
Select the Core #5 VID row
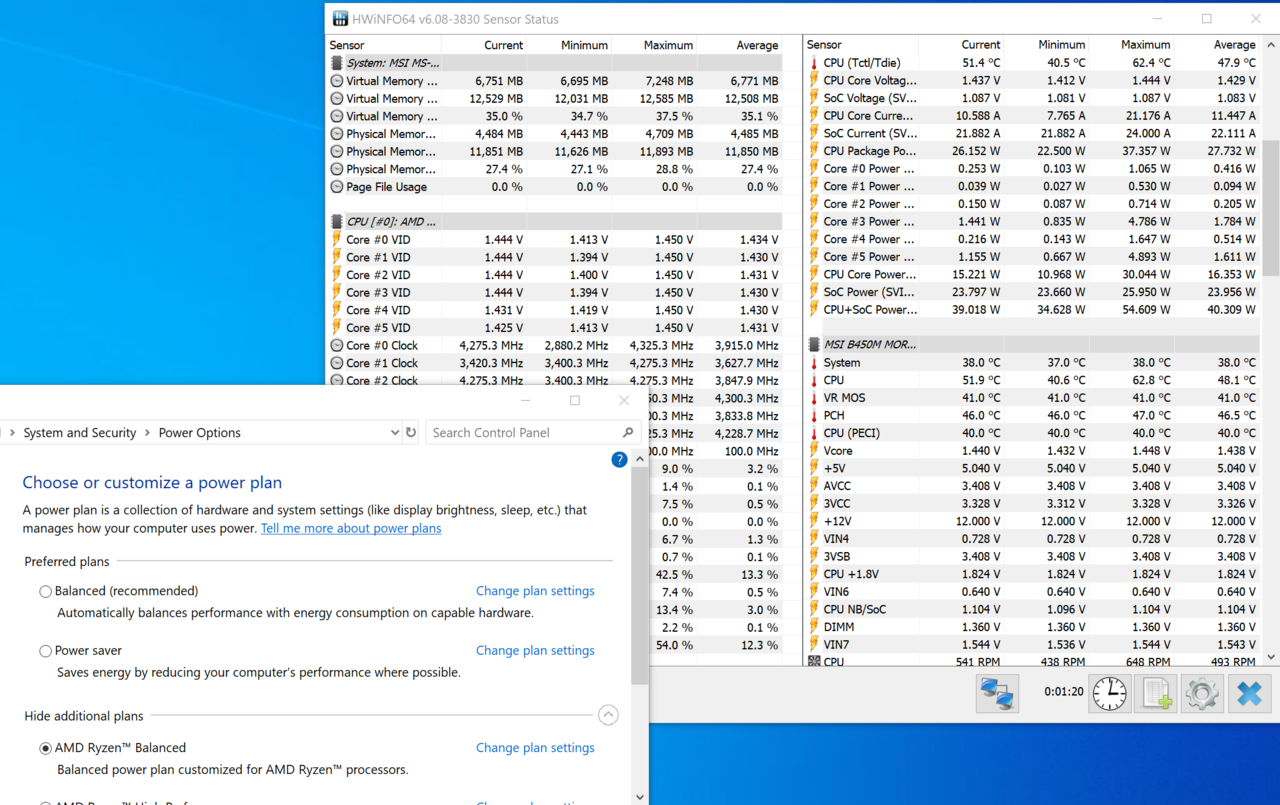pyautogui.click(x=554, y=328)
